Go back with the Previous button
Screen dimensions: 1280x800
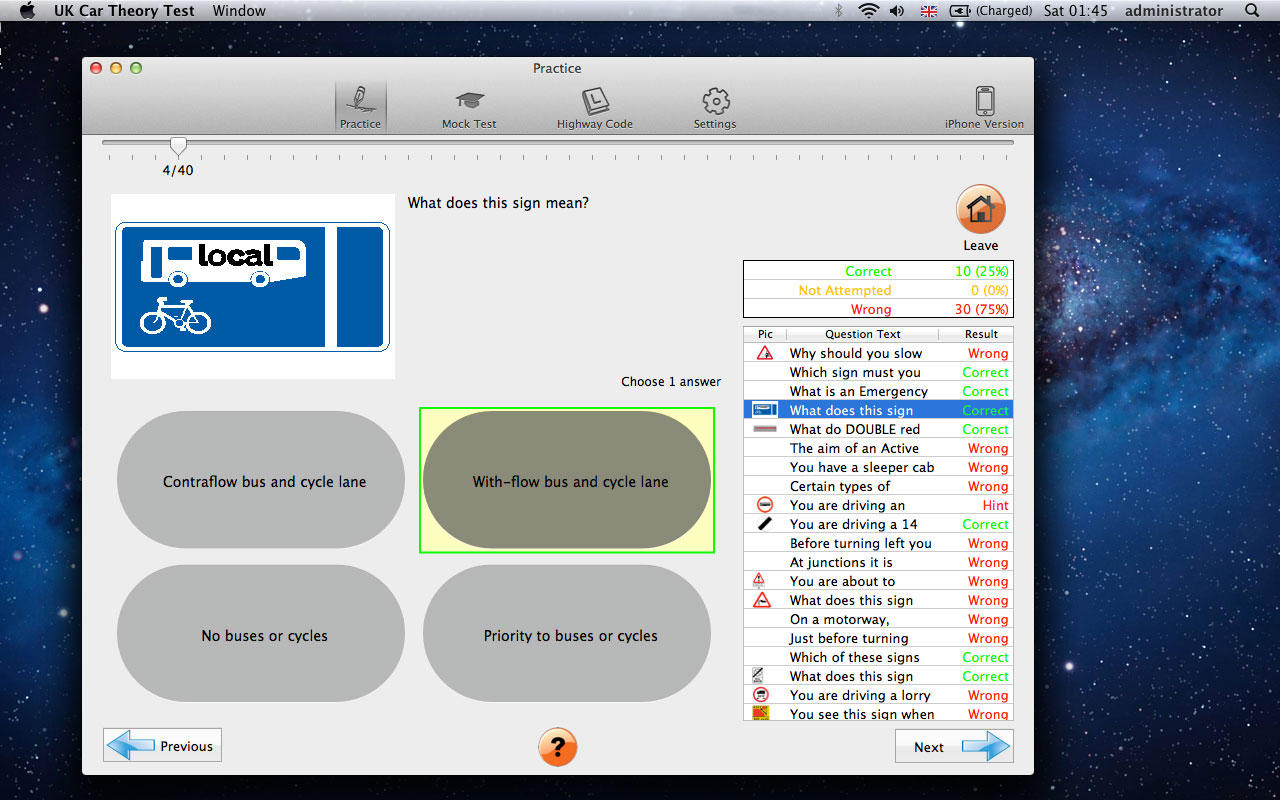click(x=162, y=746)
